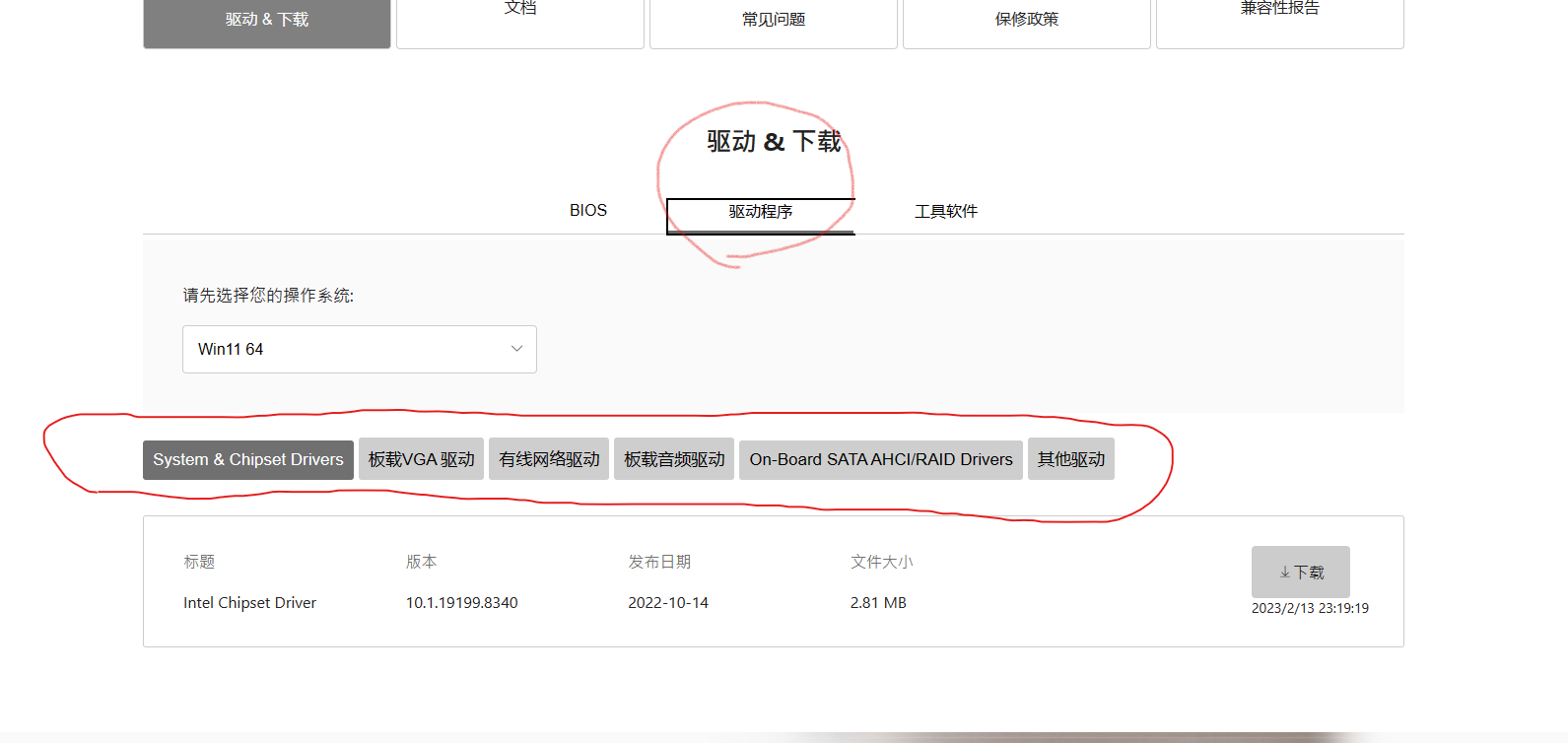This screenshot has width=1568, height=743.
Task: Open the 驱动 & 下载 top tab
Action: [x=267, y=22]
